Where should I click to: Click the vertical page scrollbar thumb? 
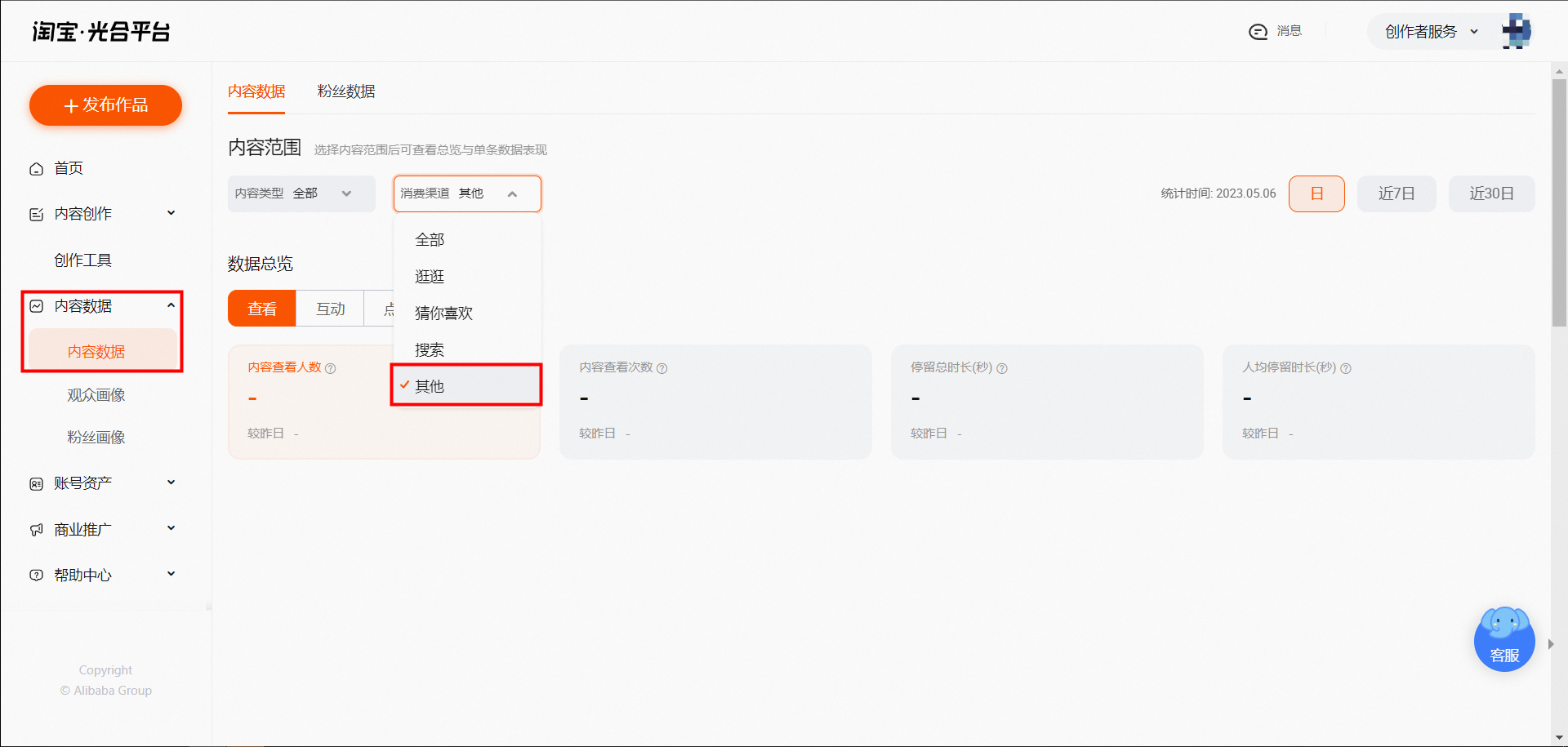tap(1559, 202)
